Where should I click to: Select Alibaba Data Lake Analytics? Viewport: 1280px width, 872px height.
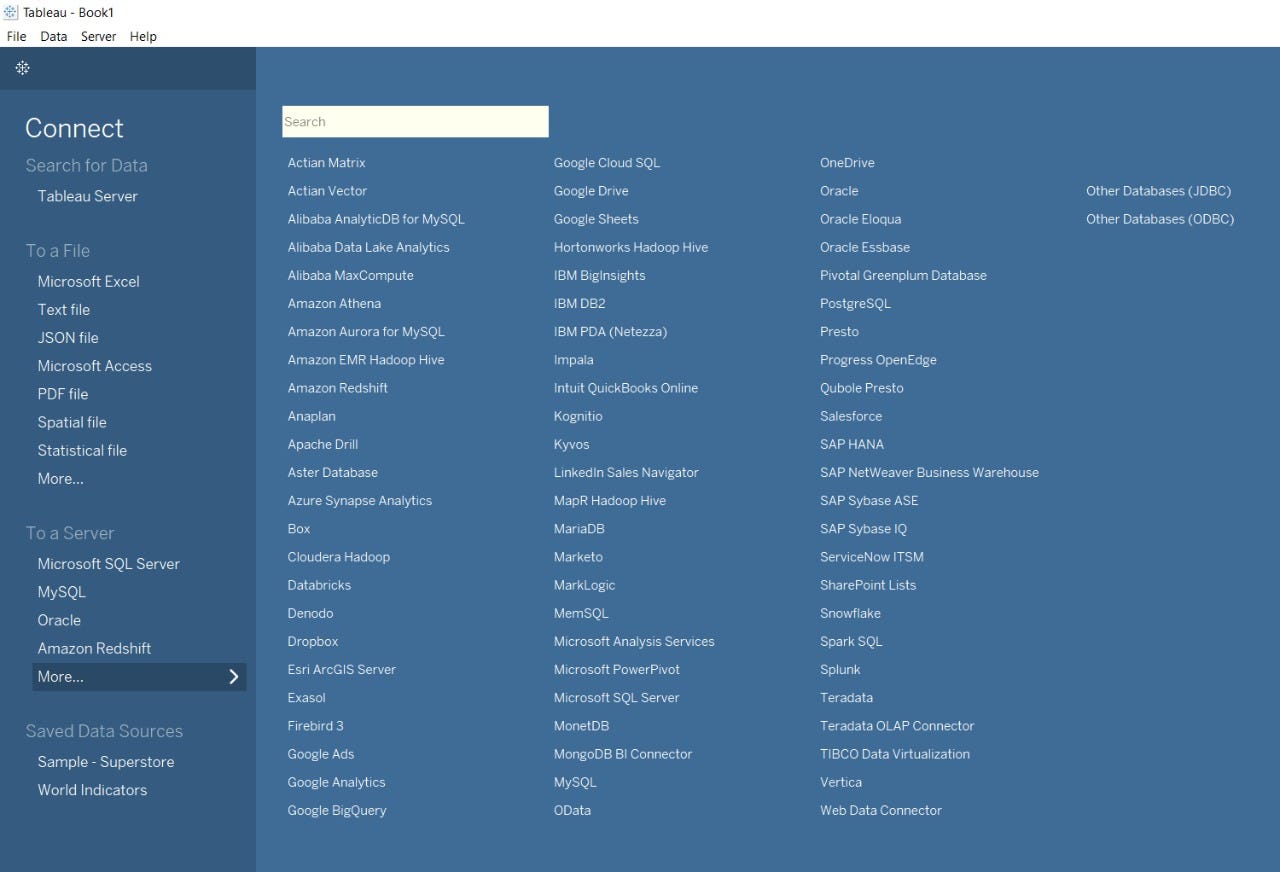click(x=369, y=247)
